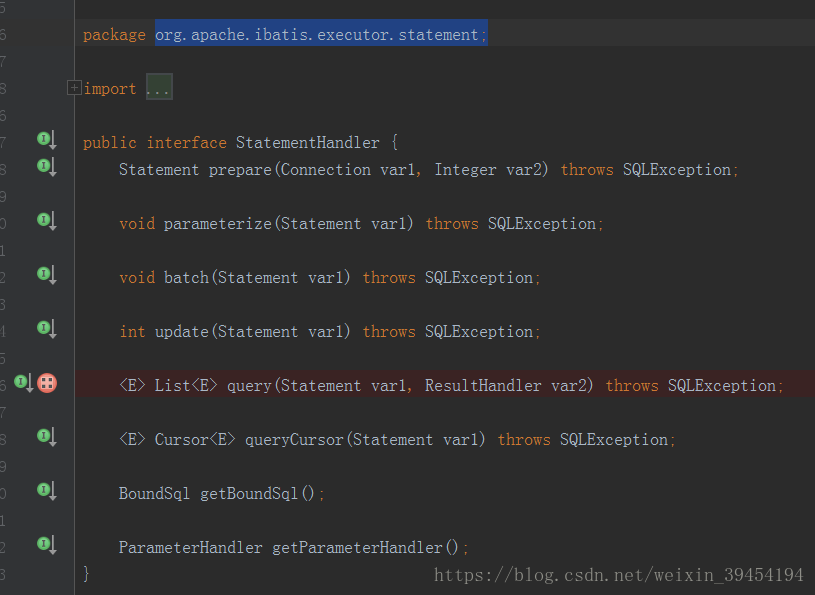This screenshot has width=815, height=595.
Task: Click 'BoundSql' return type
Action: click(x=154, y=494)
